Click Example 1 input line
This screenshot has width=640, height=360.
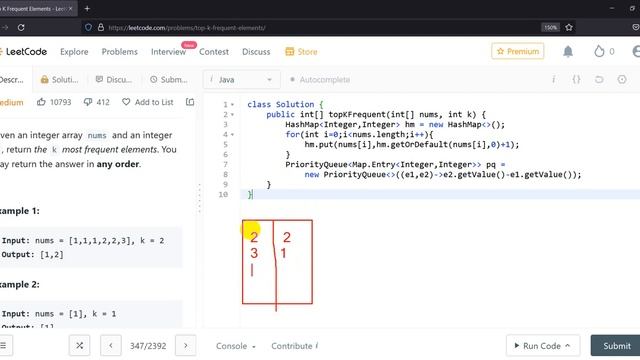tap(83, 240)
